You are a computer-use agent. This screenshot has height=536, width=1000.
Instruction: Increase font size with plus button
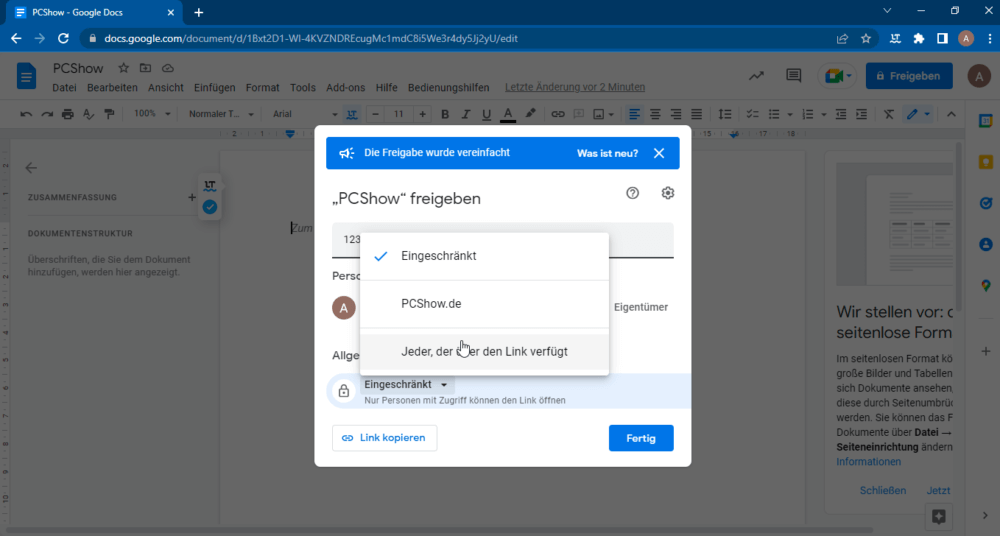click(x=422, y=114)
